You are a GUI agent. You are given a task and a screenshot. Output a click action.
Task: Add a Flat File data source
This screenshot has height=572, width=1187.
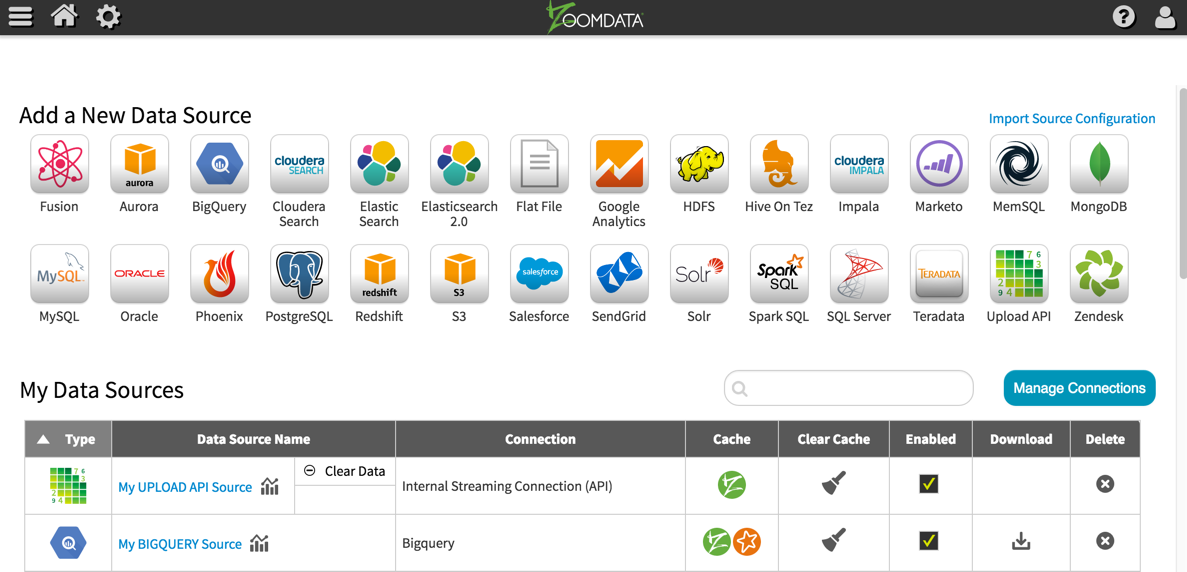(539, 164)
